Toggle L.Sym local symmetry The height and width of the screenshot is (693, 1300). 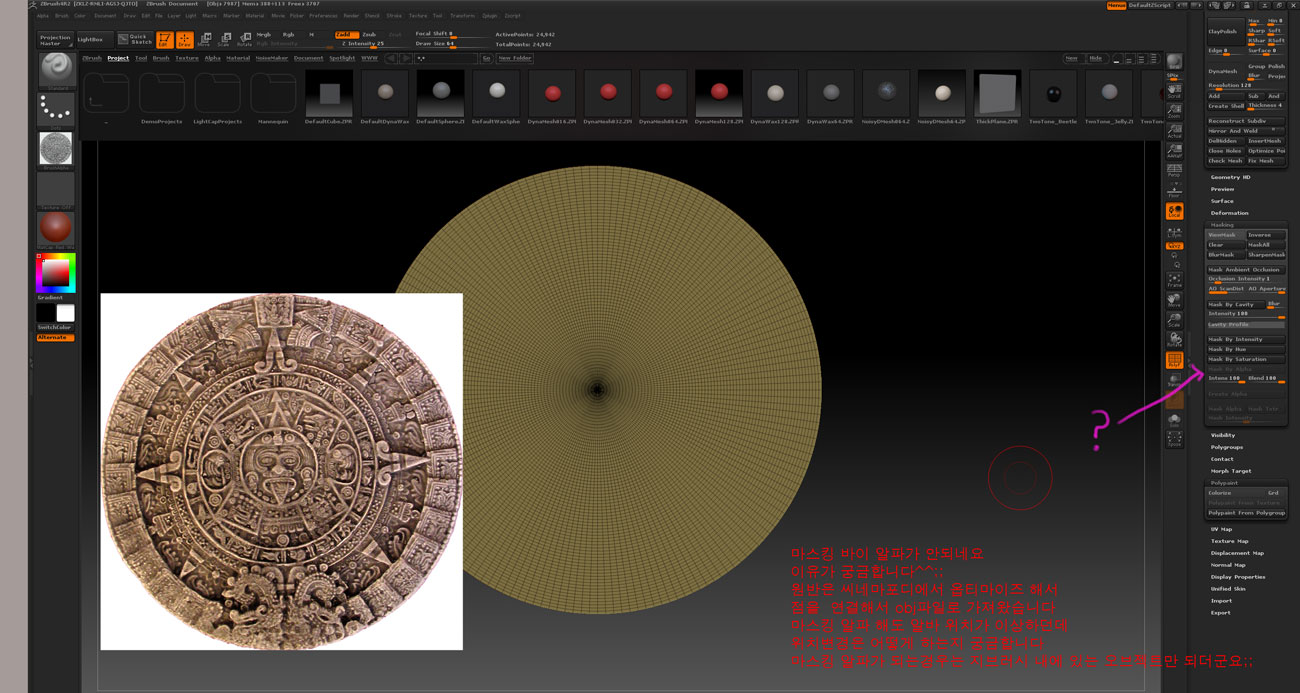click(1174, 231)
